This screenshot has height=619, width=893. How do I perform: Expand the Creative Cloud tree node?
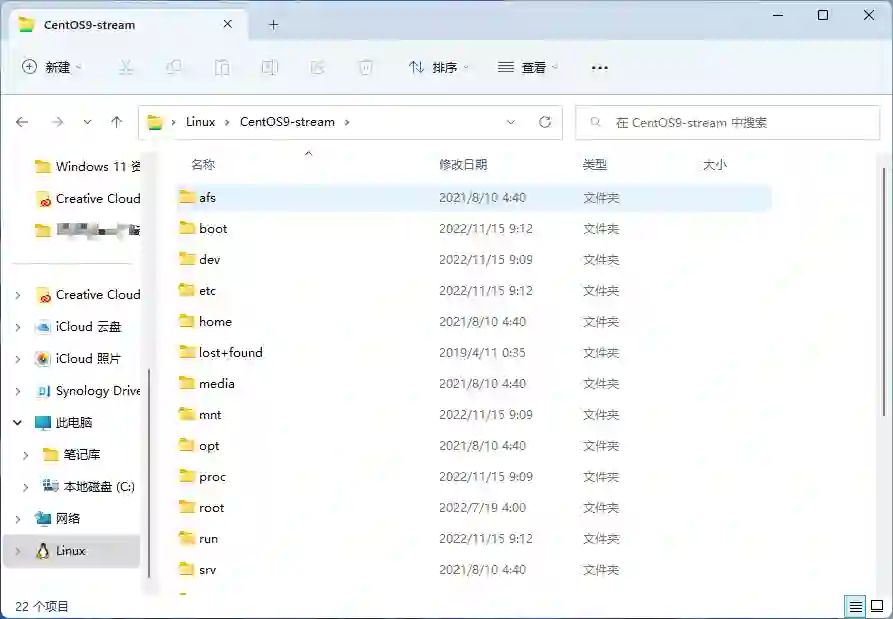pos(18,295)
